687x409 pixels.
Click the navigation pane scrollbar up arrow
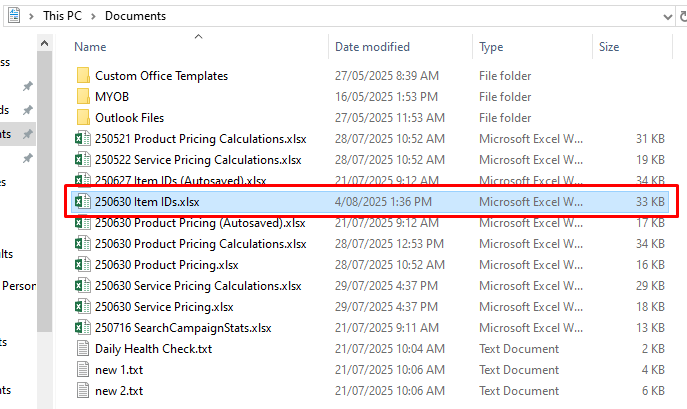pos(44,43)
